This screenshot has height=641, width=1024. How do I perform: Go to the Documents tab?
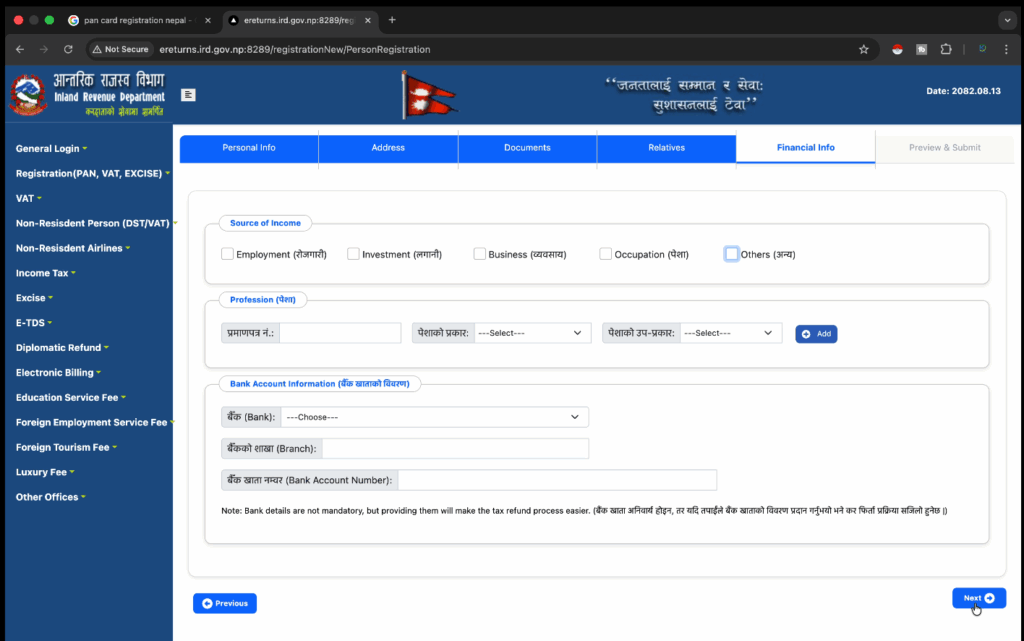click(x=527, y=148)
